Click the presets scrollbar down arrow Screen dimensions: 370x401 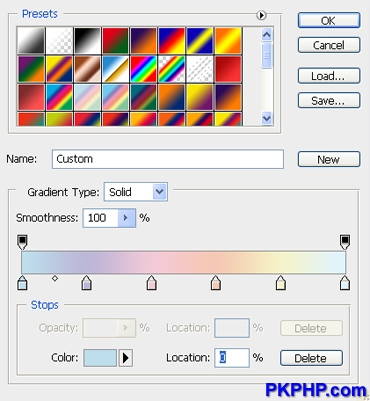(267, 118)
